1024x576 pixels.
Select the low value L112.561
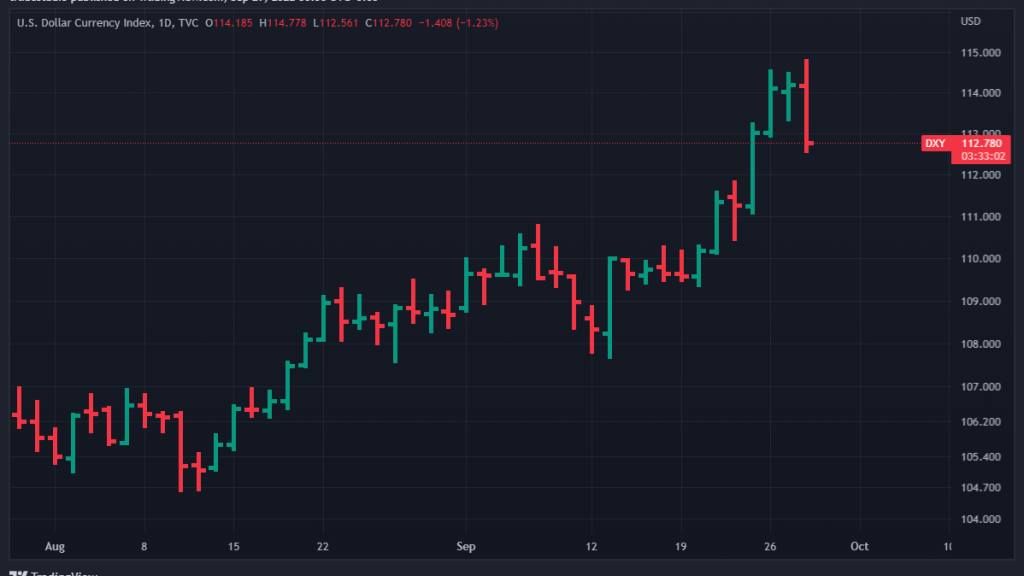[x=336, y=23]
